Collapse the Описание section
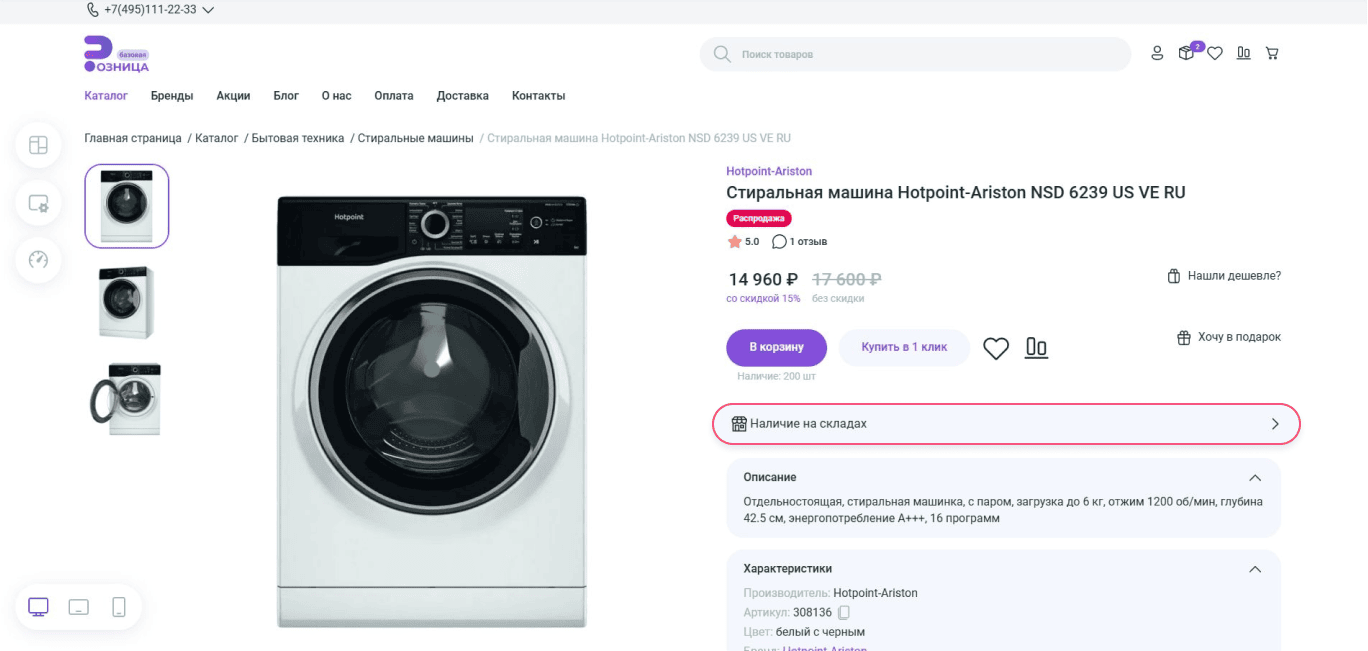This screenshot has width=1368, height=651. coord(1255,478)
